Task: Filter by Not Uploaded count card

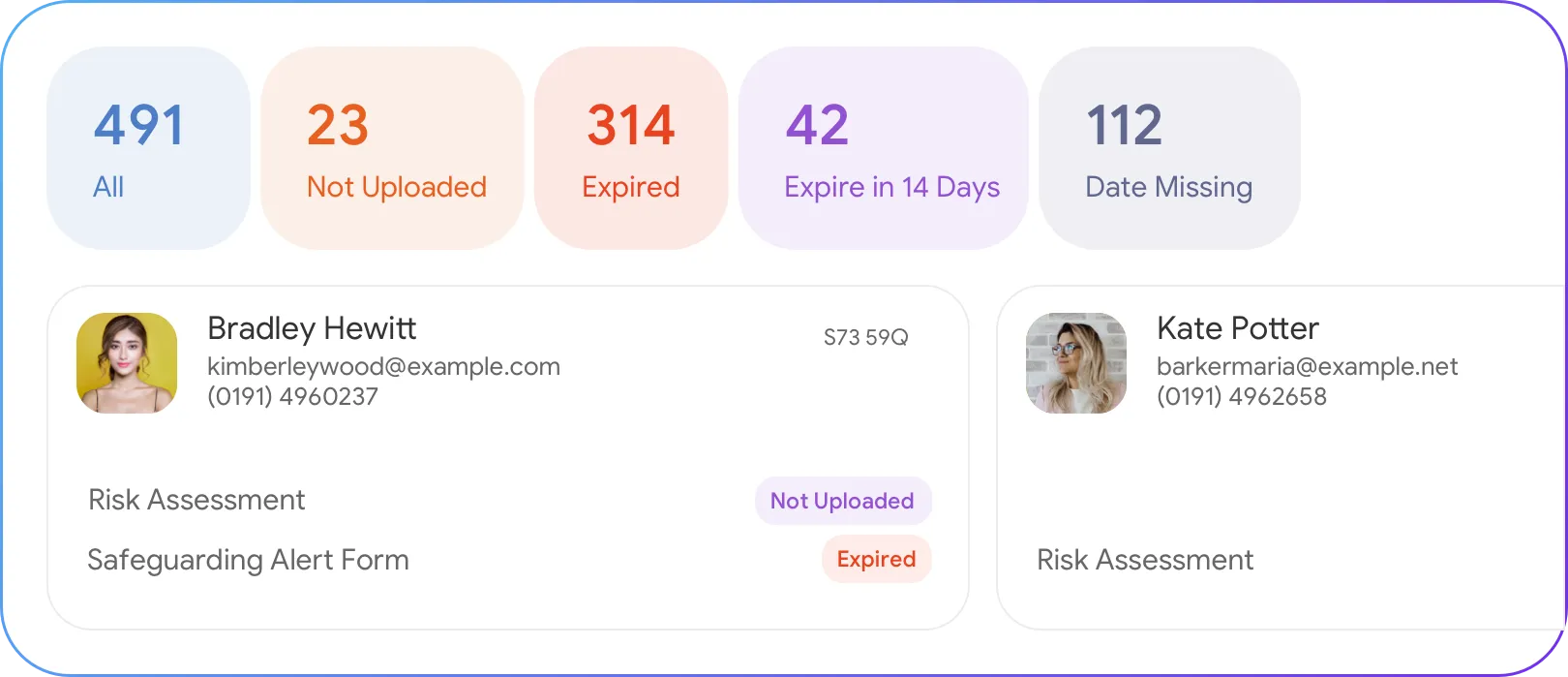Action: 392,148
